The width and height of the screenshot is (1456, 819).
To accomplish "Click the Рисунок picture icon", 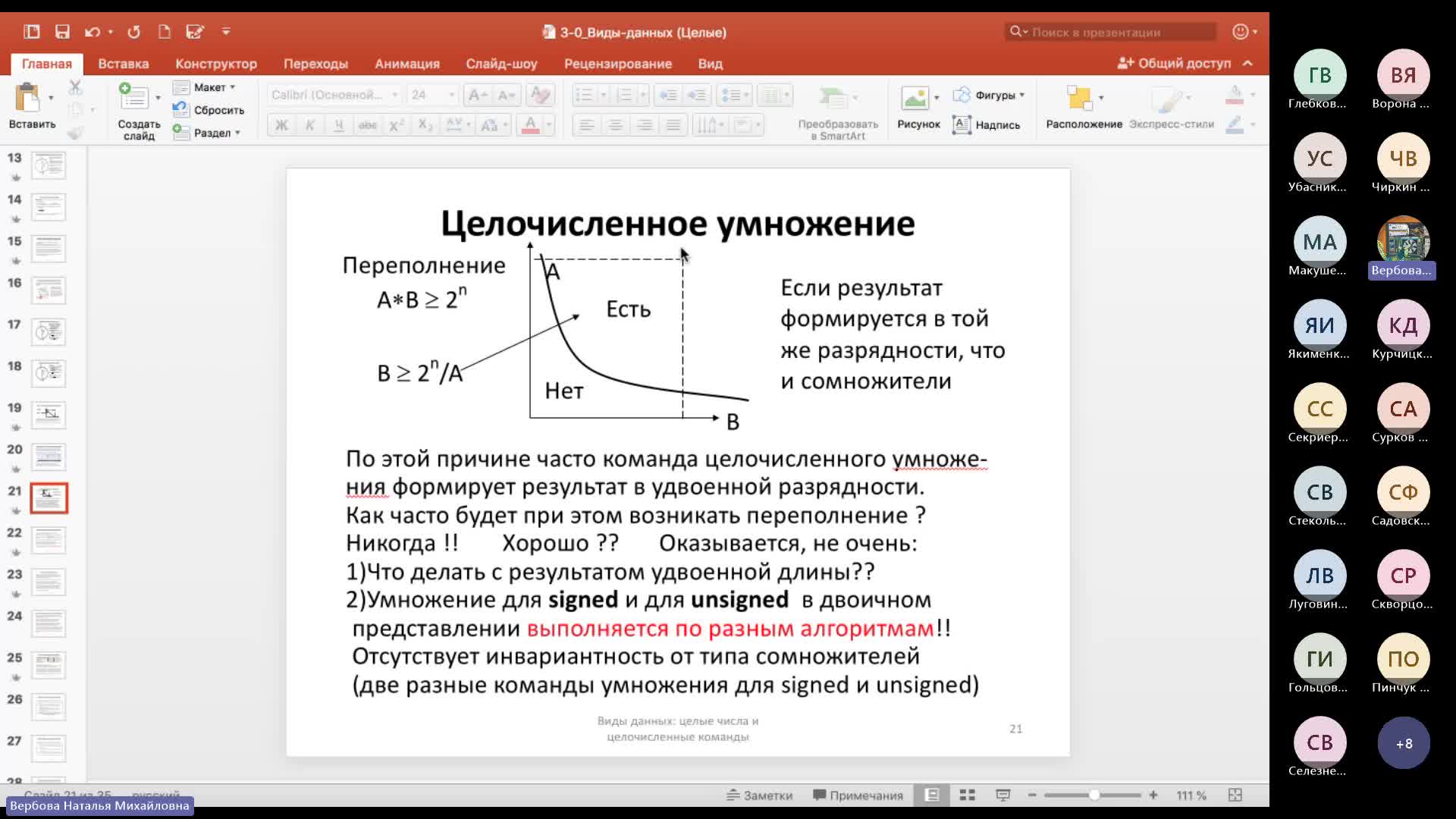I will coord(915,98).
